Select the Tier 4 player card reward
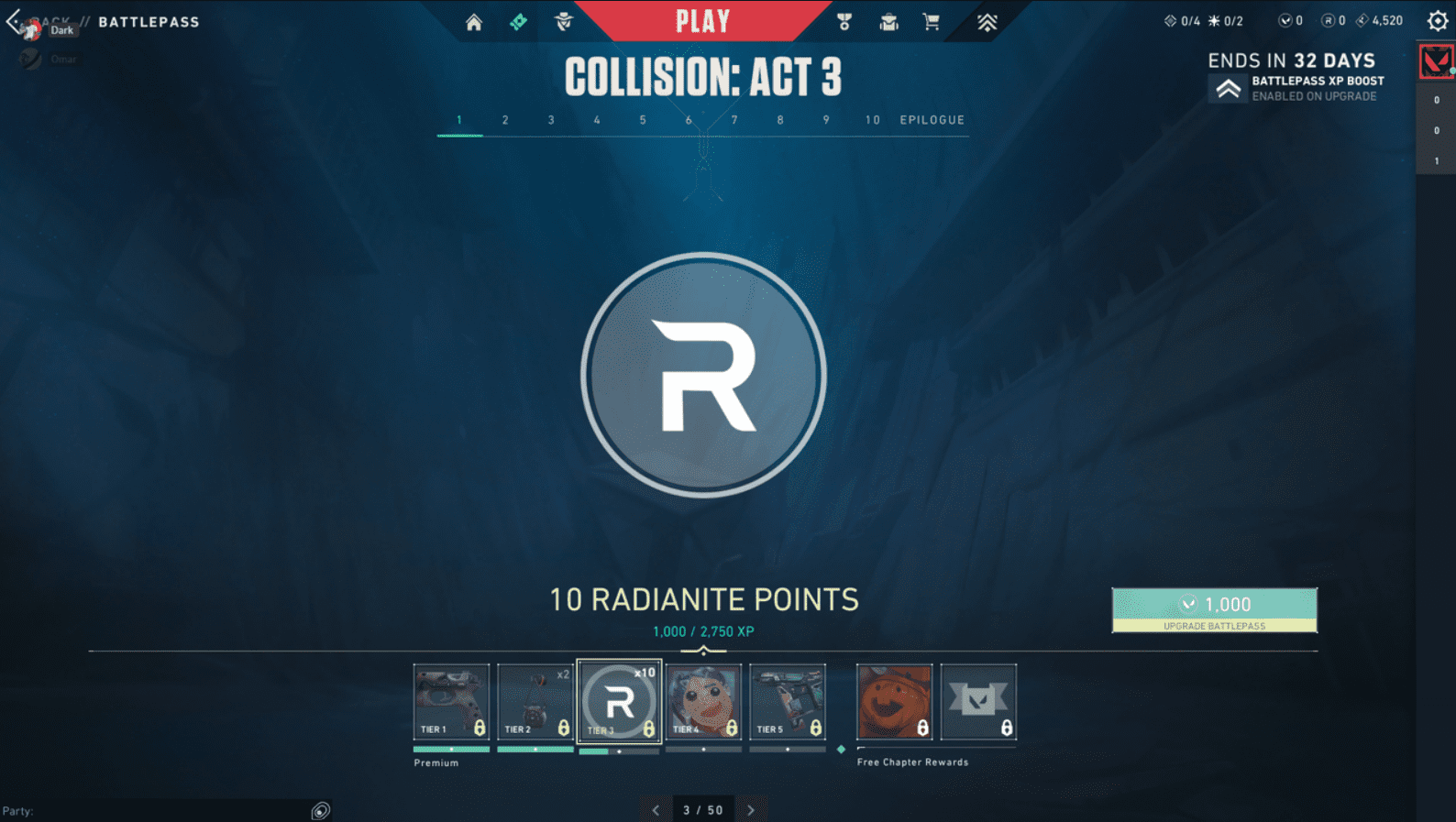 point(703,702)
